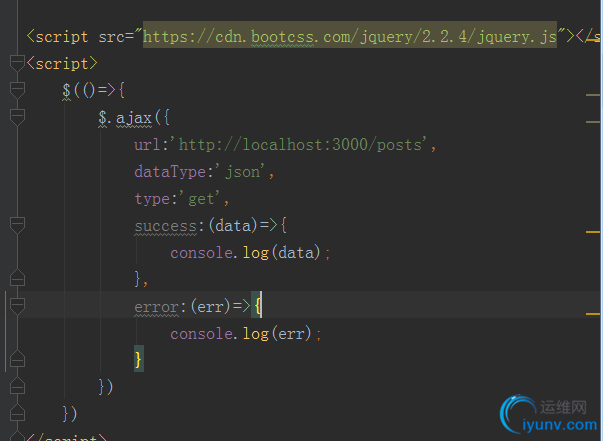Click the 'http://localhost:3000/posts' URL string
Viewport: 603px width, 441px height.
coord(300,145)
